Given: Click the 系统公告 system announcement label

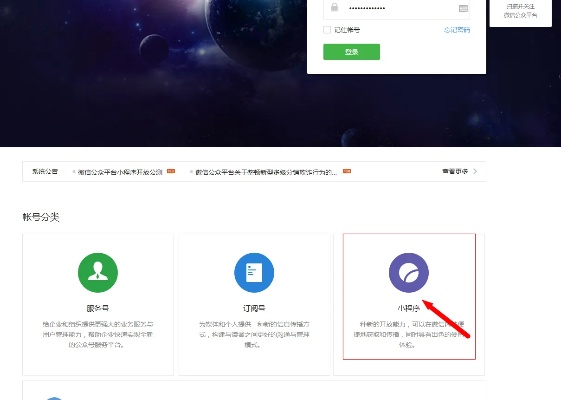Looking at the screenshot, I should coord(45,171).
